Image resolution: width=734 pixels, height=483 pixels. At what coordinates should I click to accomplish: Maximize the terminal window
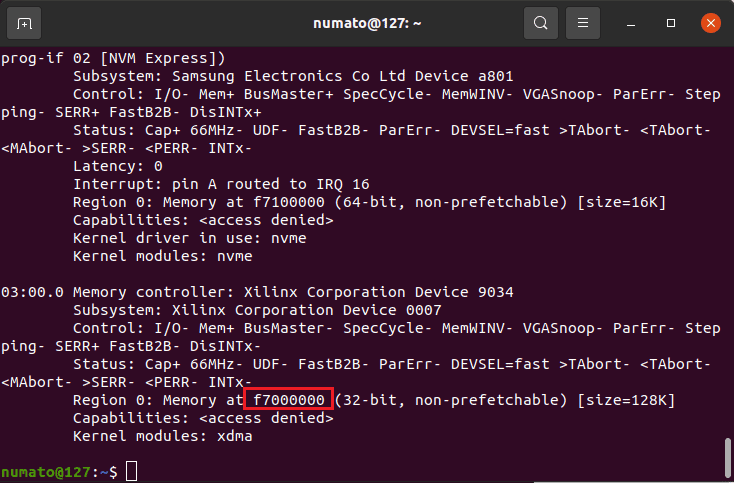click(x=671, y=22)
